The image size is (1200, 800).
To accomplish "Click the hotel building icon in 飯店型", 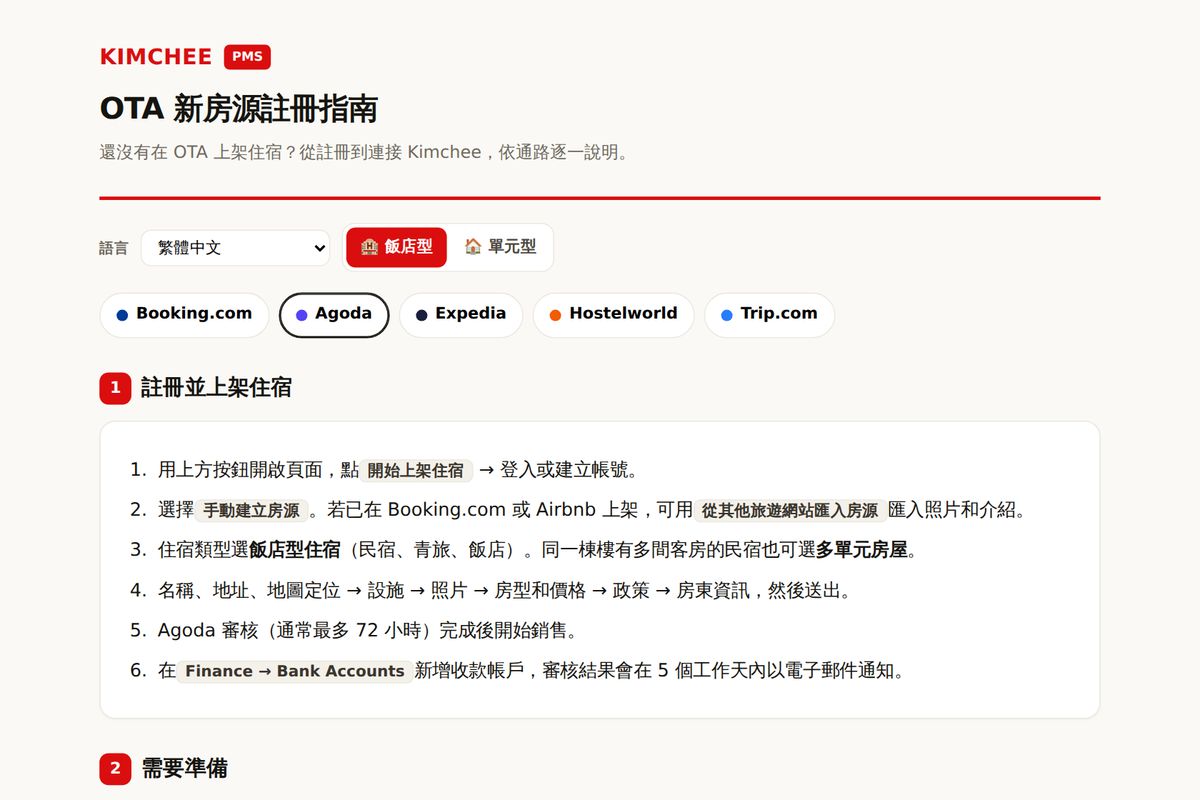I will coord(369,247).
